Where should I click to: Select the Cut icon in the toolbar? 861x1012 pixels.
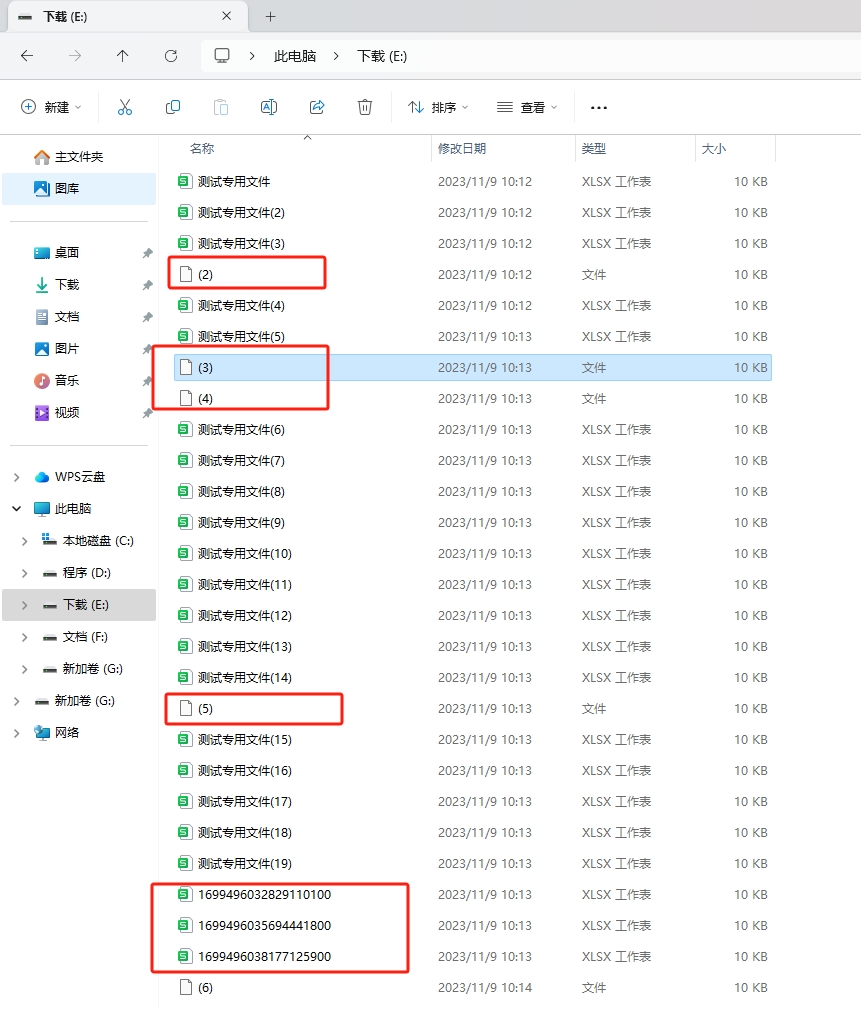tap(124, 107)
